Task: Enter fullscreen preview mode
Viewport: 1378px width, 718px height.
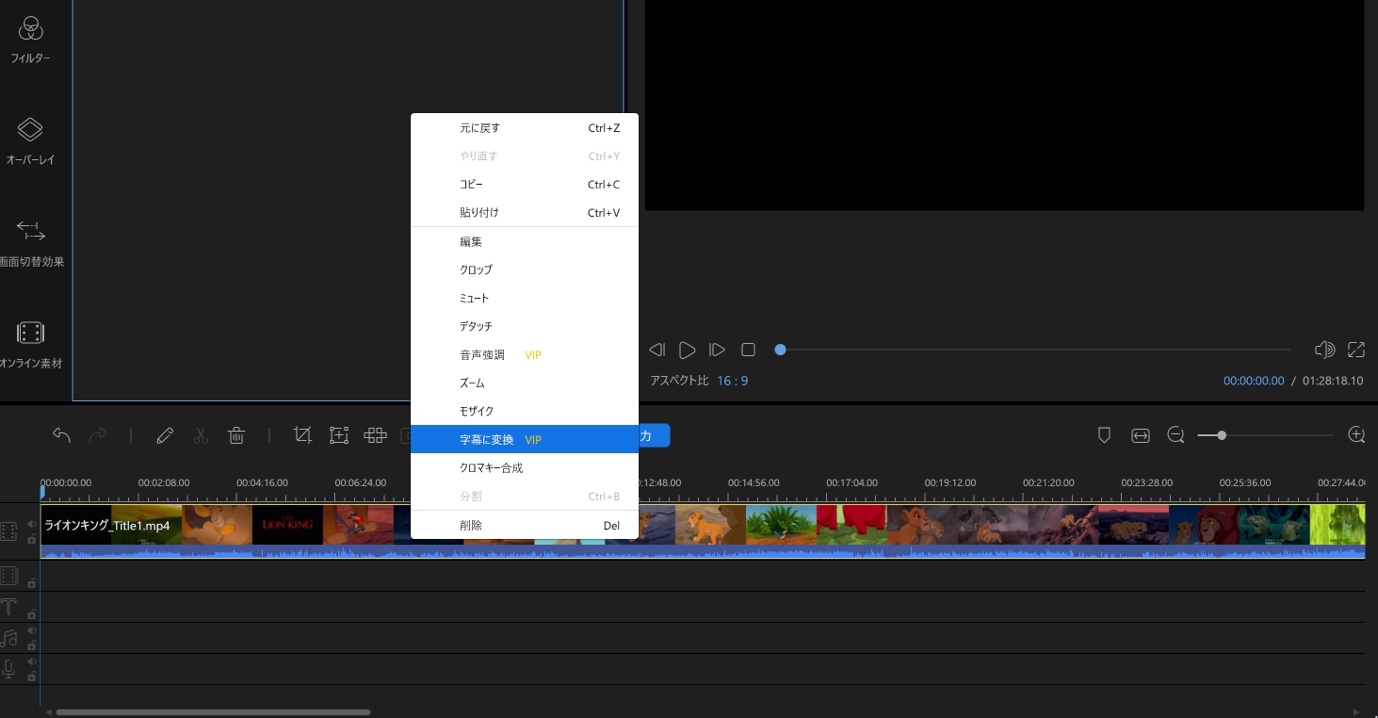Action: pyautogui.click(x=1356, y=350)
